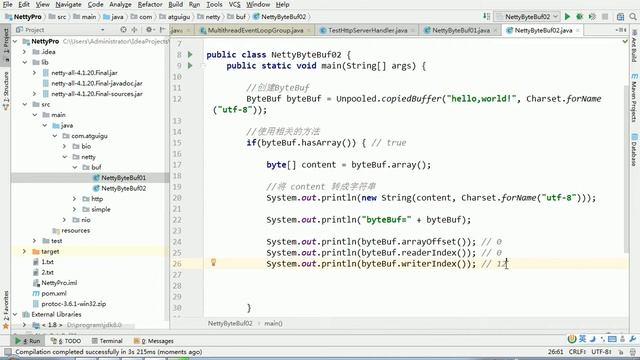The height and width of the screenshot is (360, 640).
Task: Click IME soft keyboard icon
Action: pyautogui.click(x=612, y=339)
